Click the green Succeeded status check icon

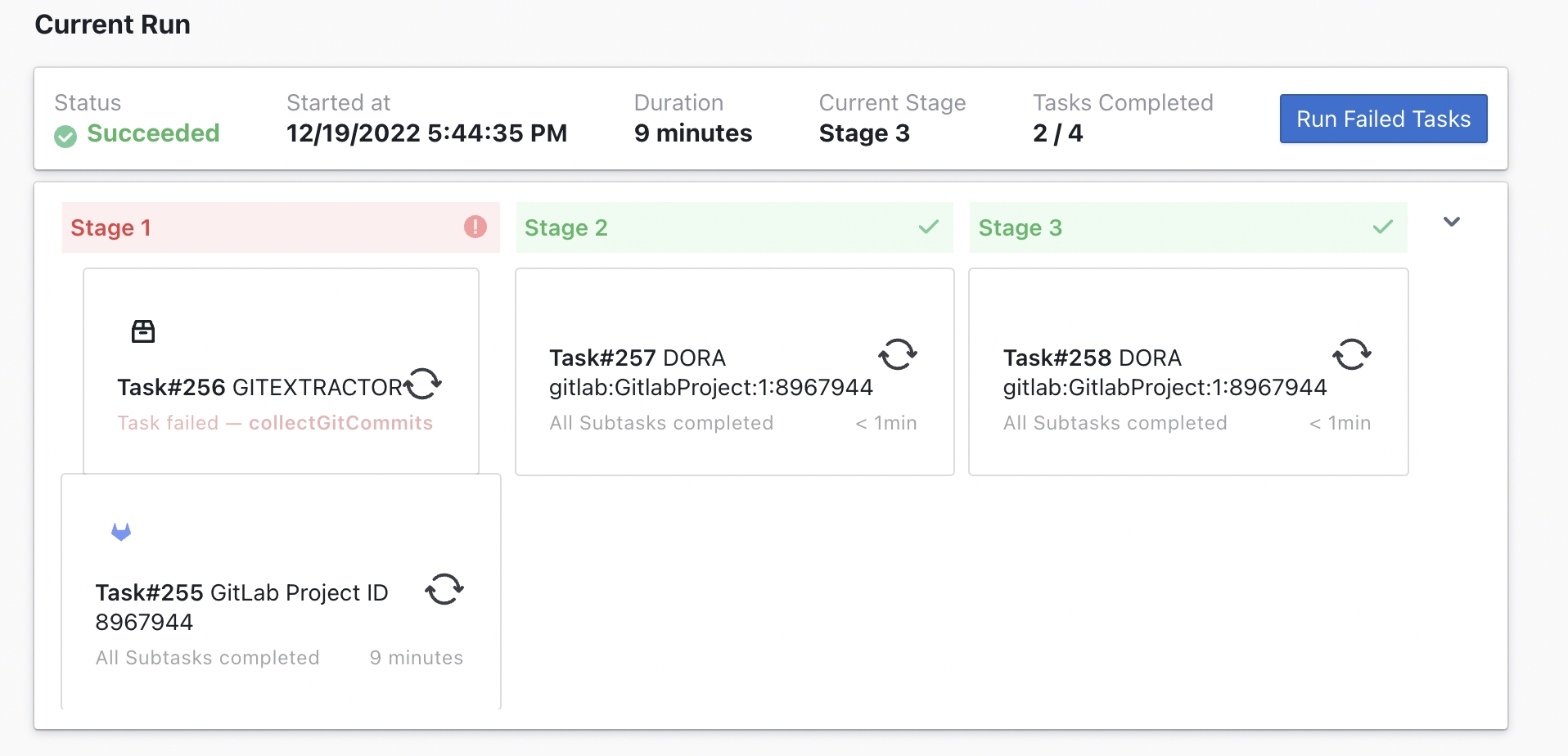[x=65, y=136]
